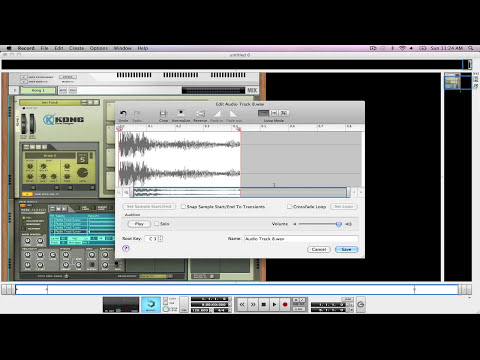Open Spotlight search in the menu bar
Image resolution: width=480 pixels, height=360 pixels.
point(471,48)
